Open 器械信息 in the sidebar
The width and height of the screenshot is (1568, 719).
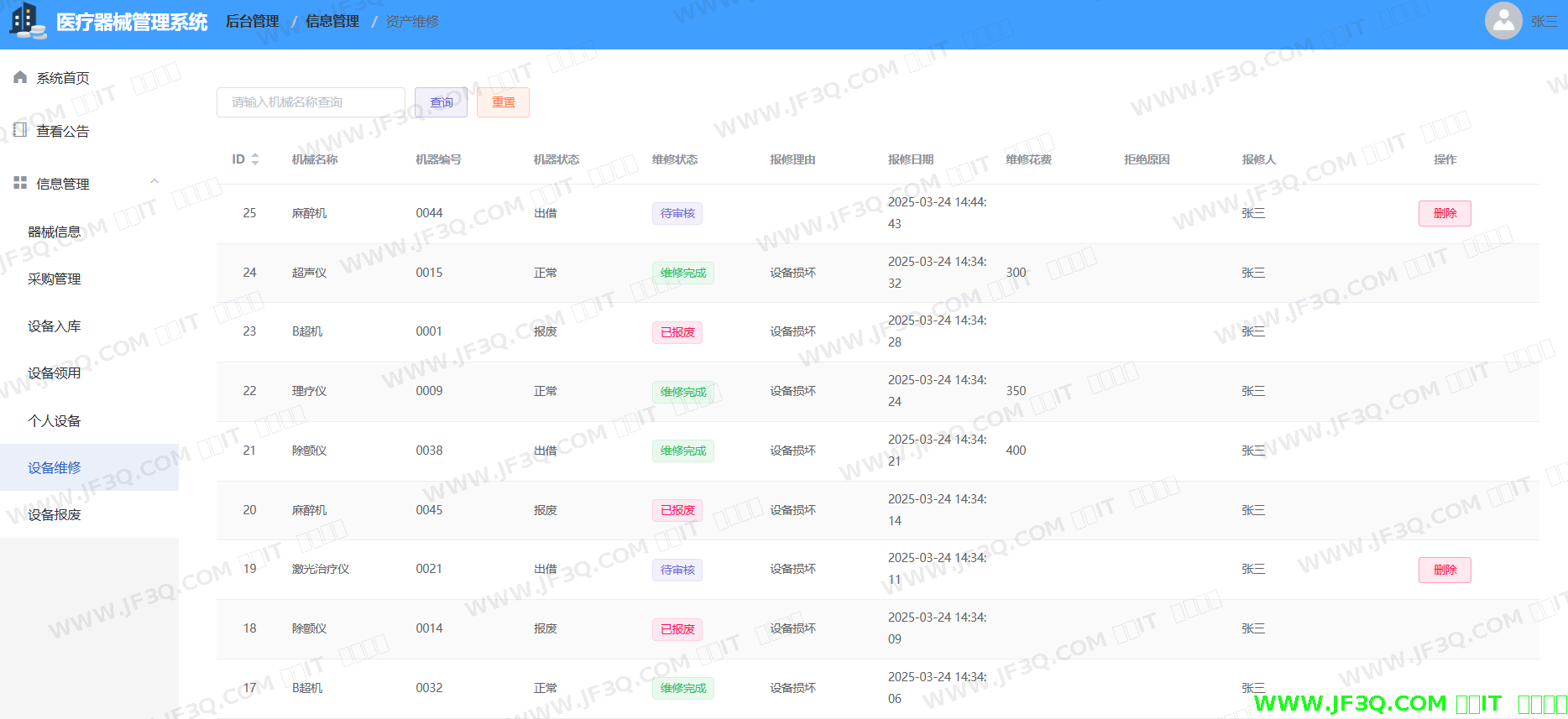coord(55,232)
